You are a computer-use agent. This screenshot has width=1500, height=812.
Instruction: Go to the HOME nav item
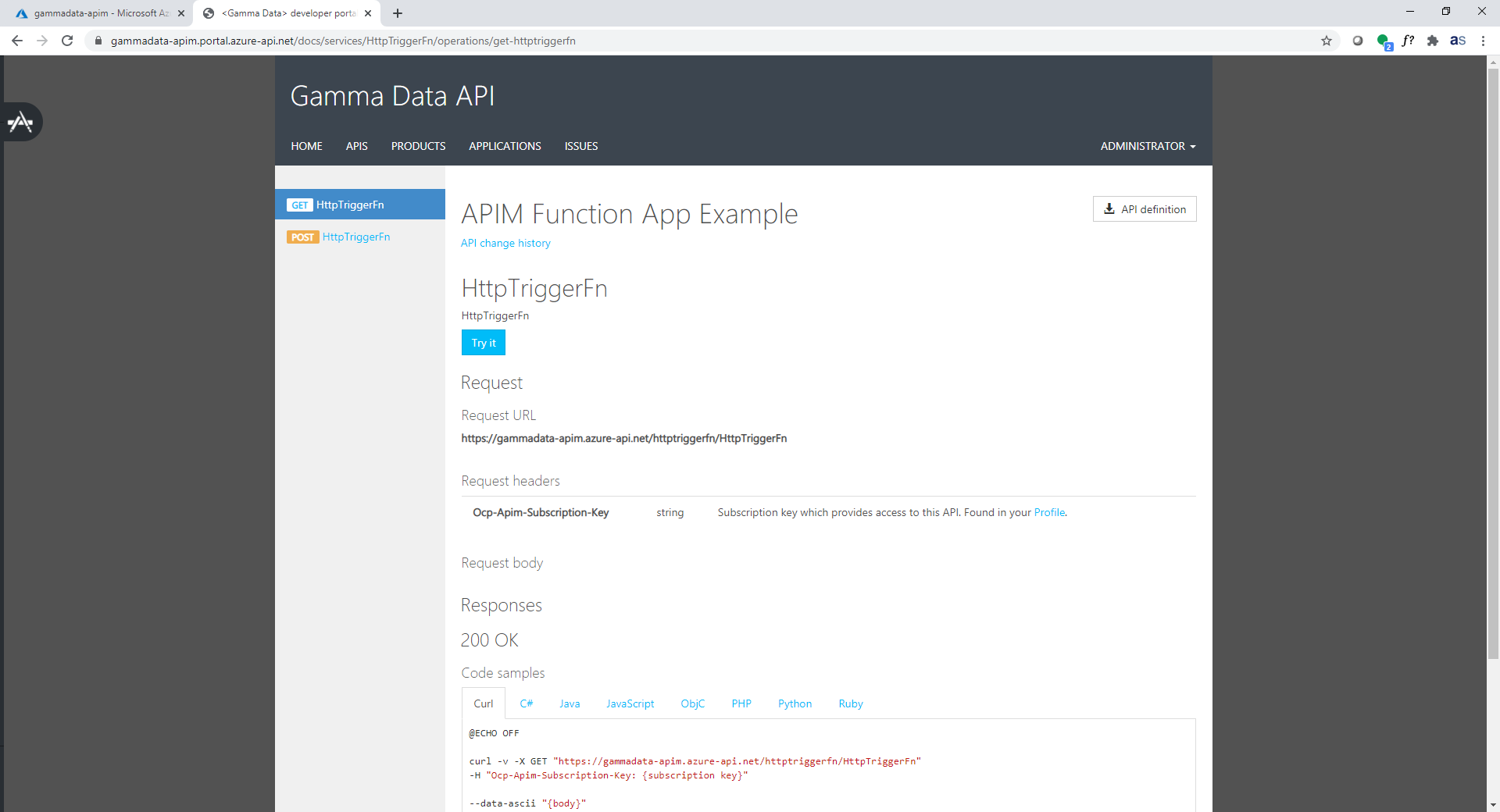[307, 146]
